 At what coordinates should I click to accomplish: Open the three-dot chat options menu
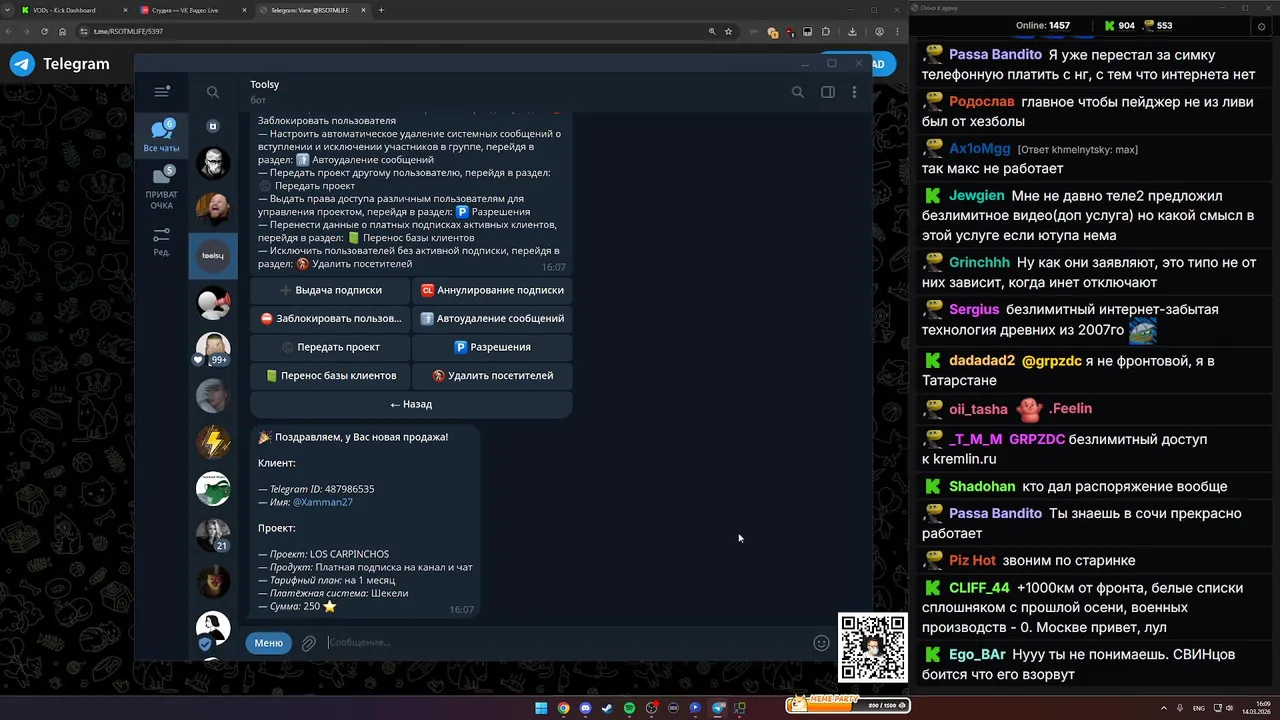coord(854,92)
